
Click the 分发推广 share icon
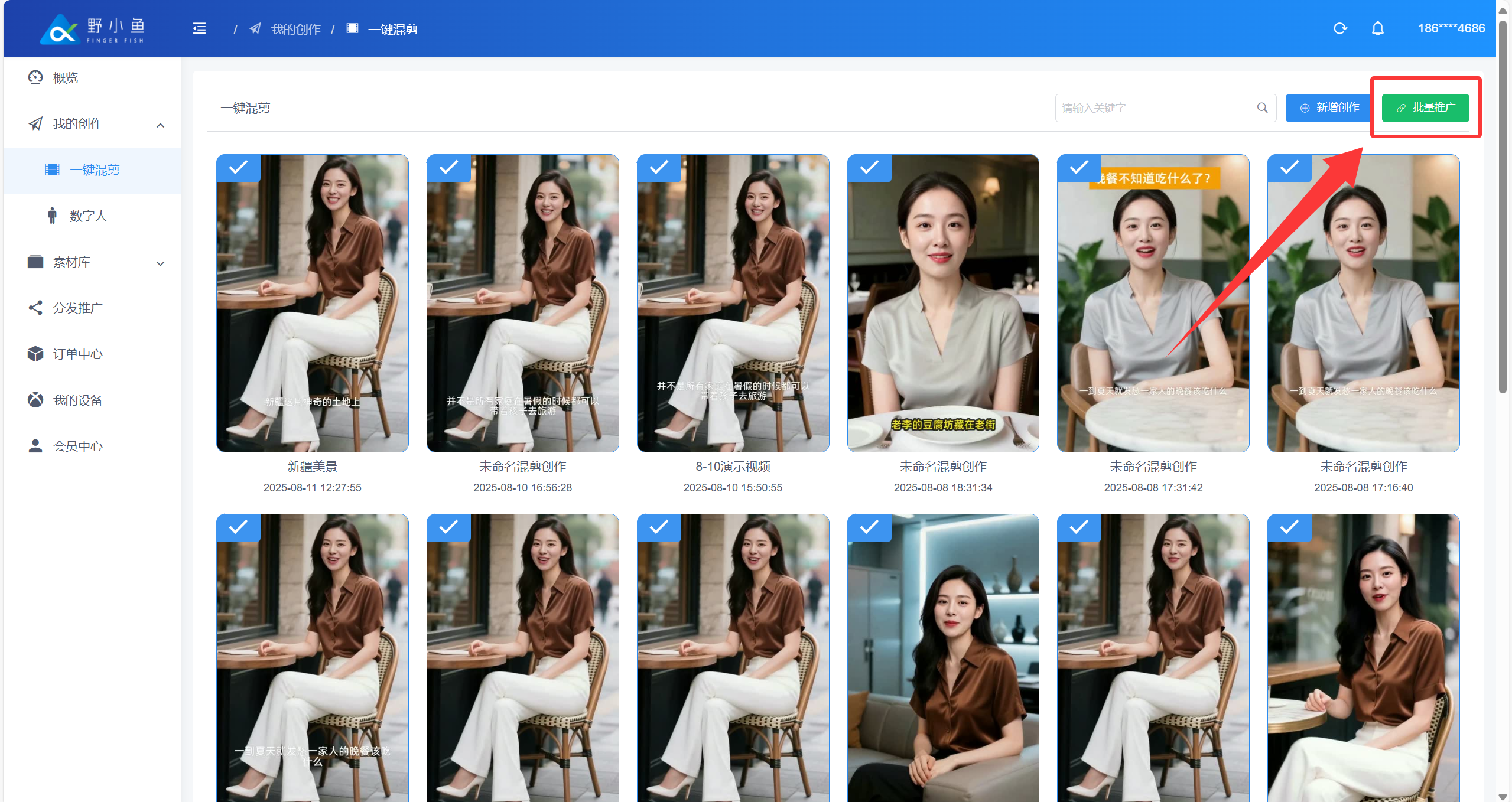35,308
